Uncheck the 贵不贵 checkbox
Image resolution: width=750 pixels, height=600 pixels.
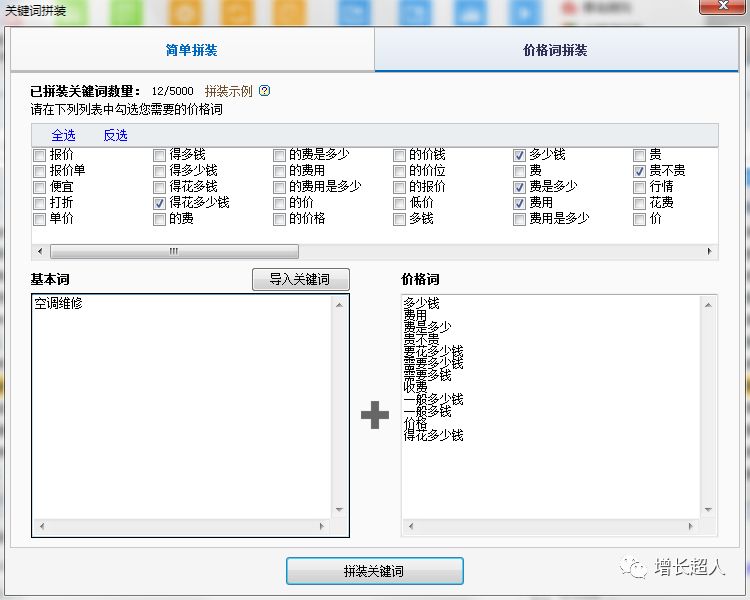[x=639, y=171]
